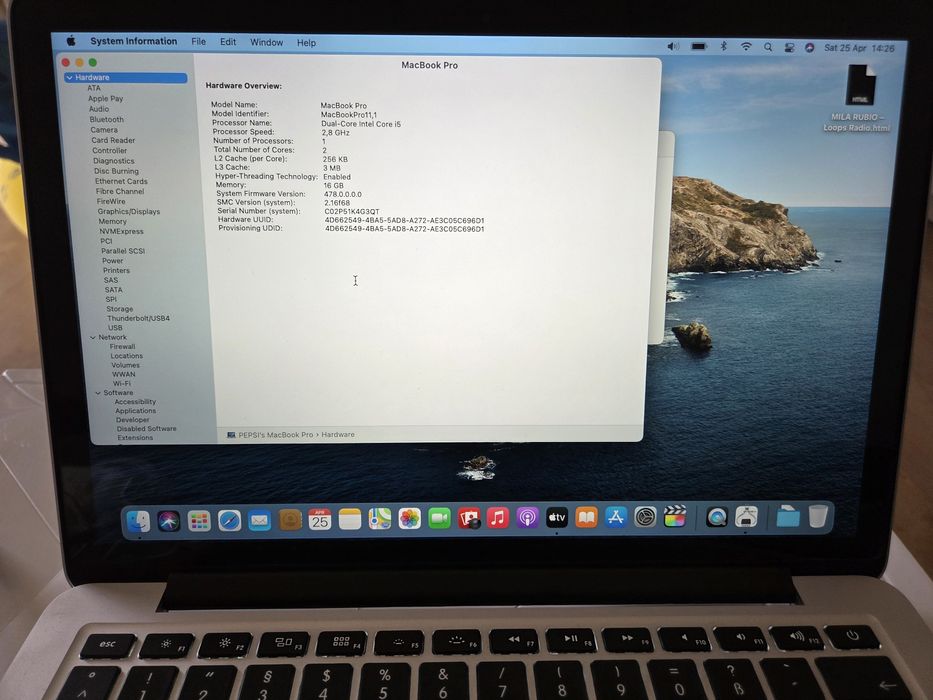
Task: Collapse the Software section chevron
Action: [98, 393]
